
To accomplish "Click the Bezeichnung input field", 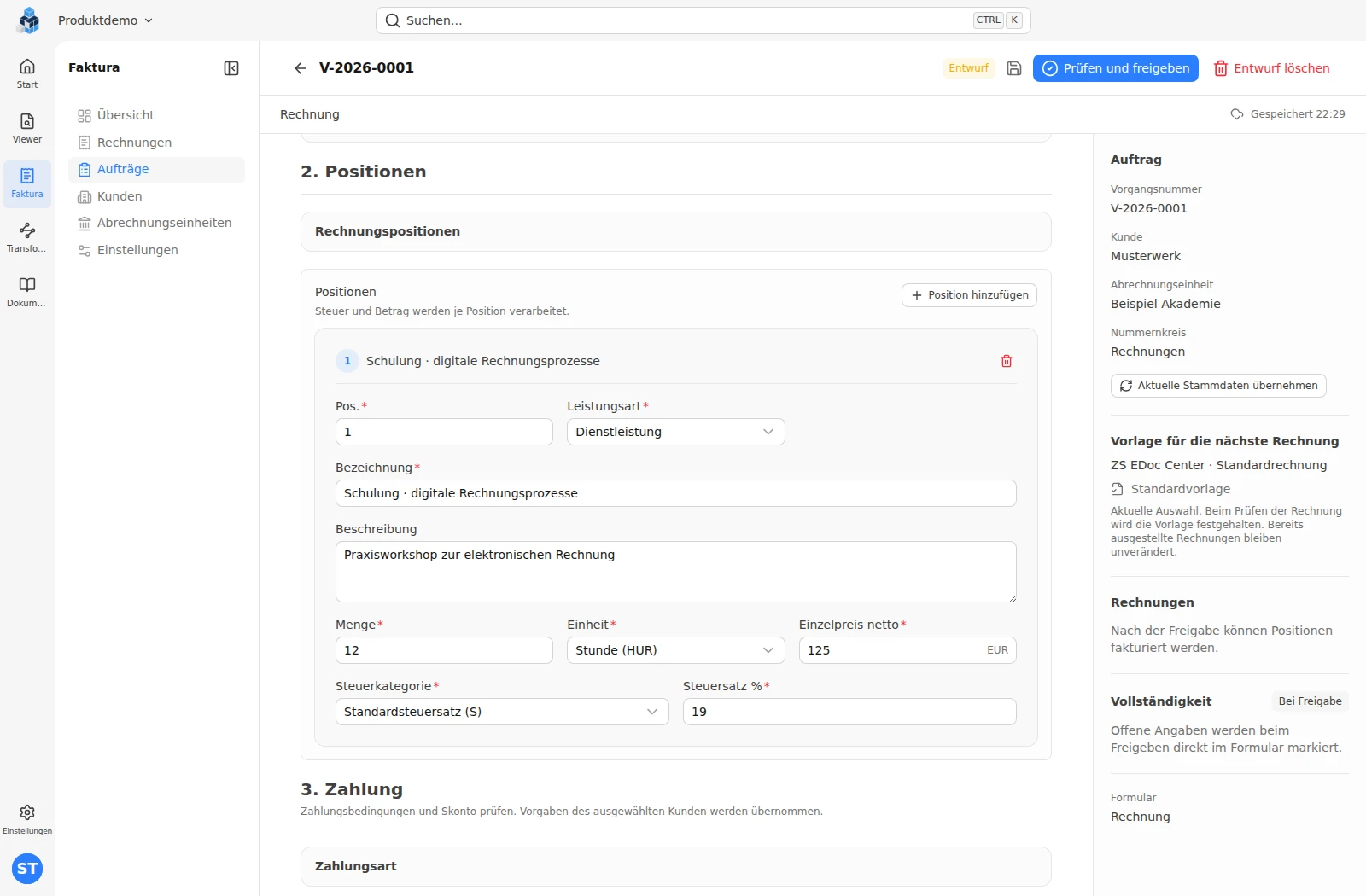I will coord(676,493).
